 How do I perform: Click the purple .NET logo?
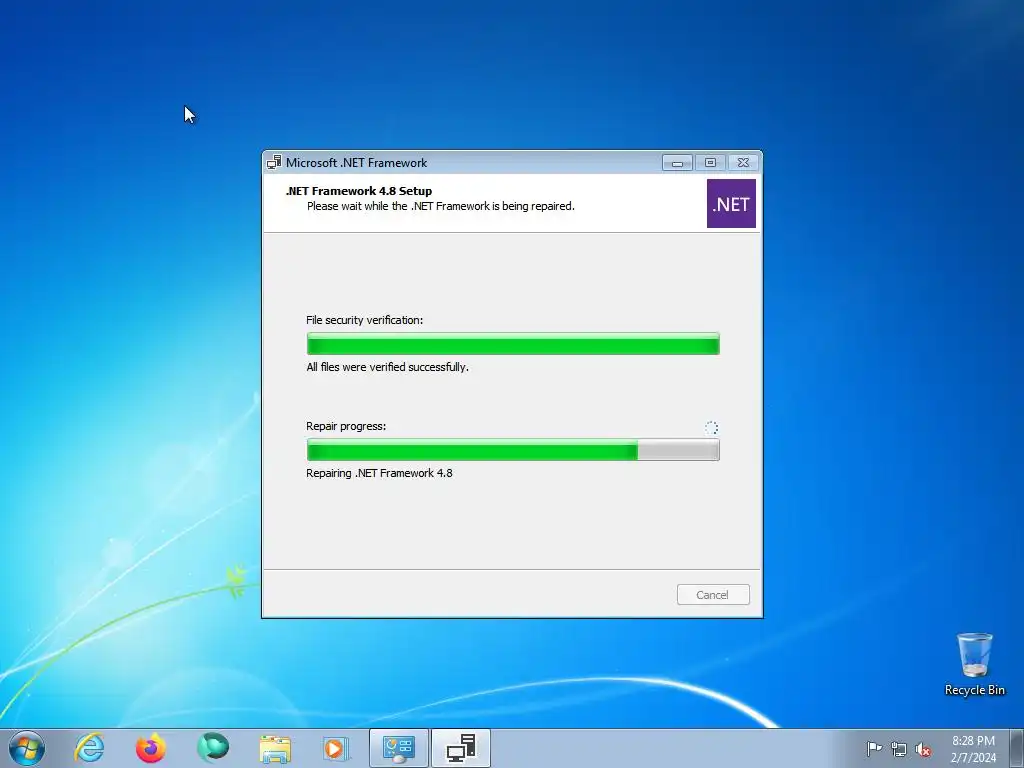pyautogui.click(x=731, y=204)
